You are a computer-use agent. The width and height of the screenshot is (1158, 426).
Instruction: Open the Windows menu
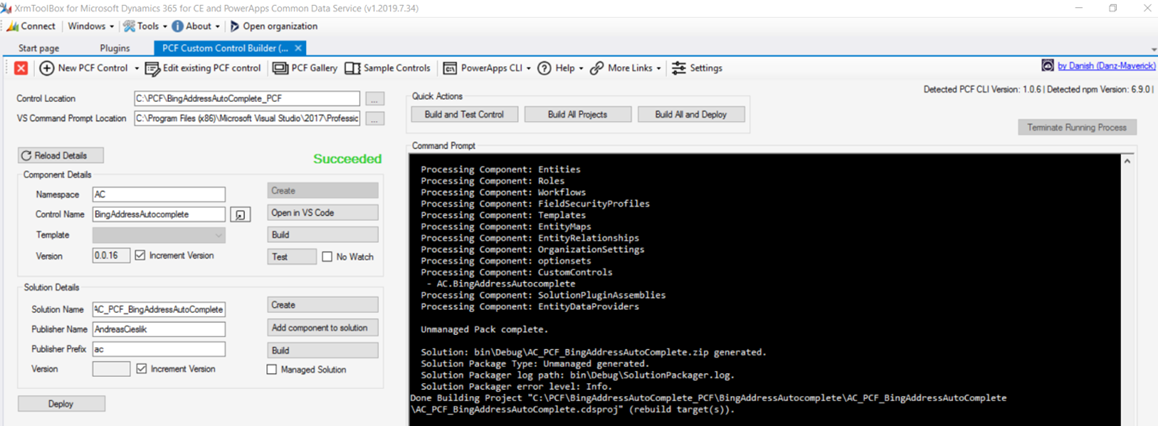(91, 26)
